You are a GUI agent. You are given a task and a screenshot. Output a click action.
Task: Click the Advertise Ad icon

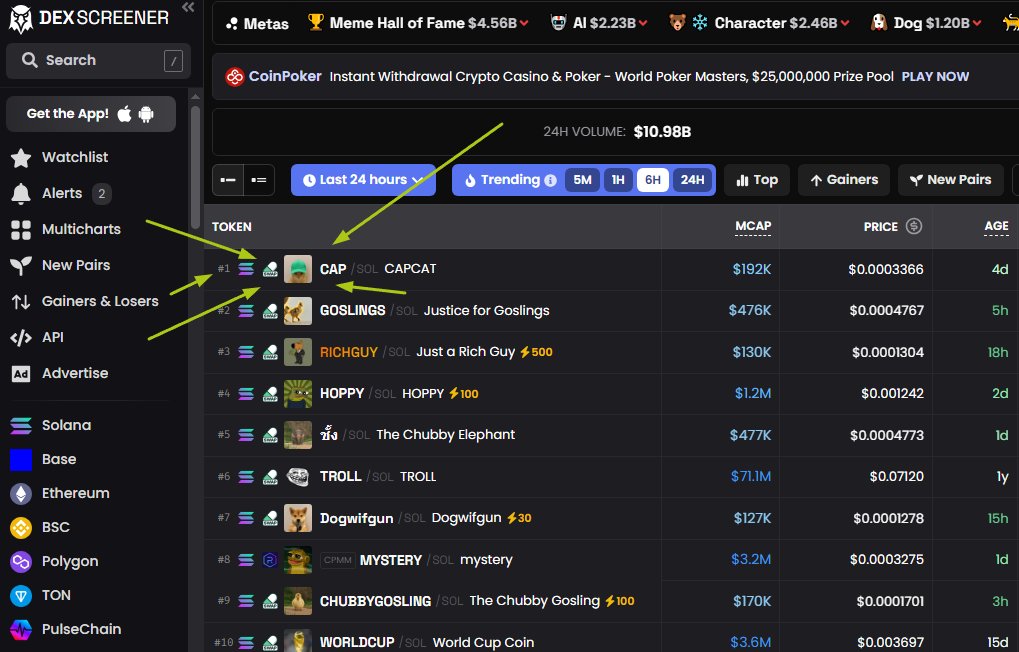tap(21, 374)
